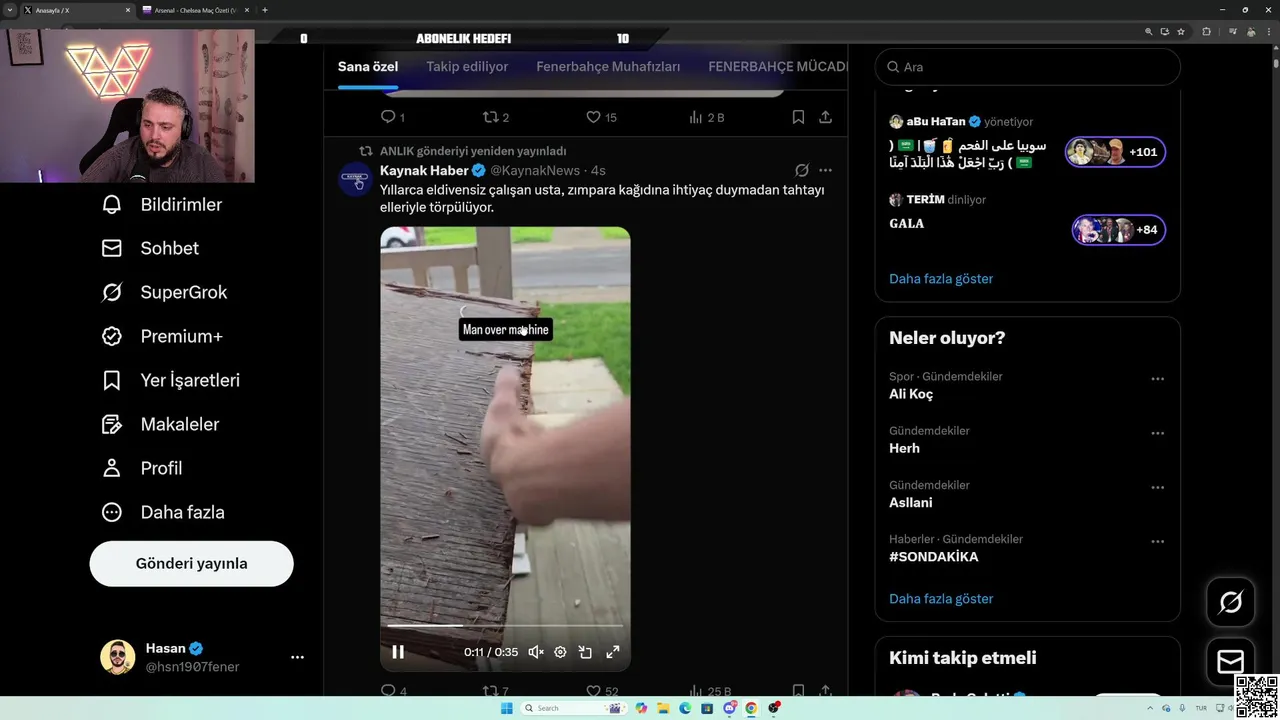Open options for the Ali Koç trend
Screen dimensions: 1280x720
tap(1157, 379)
